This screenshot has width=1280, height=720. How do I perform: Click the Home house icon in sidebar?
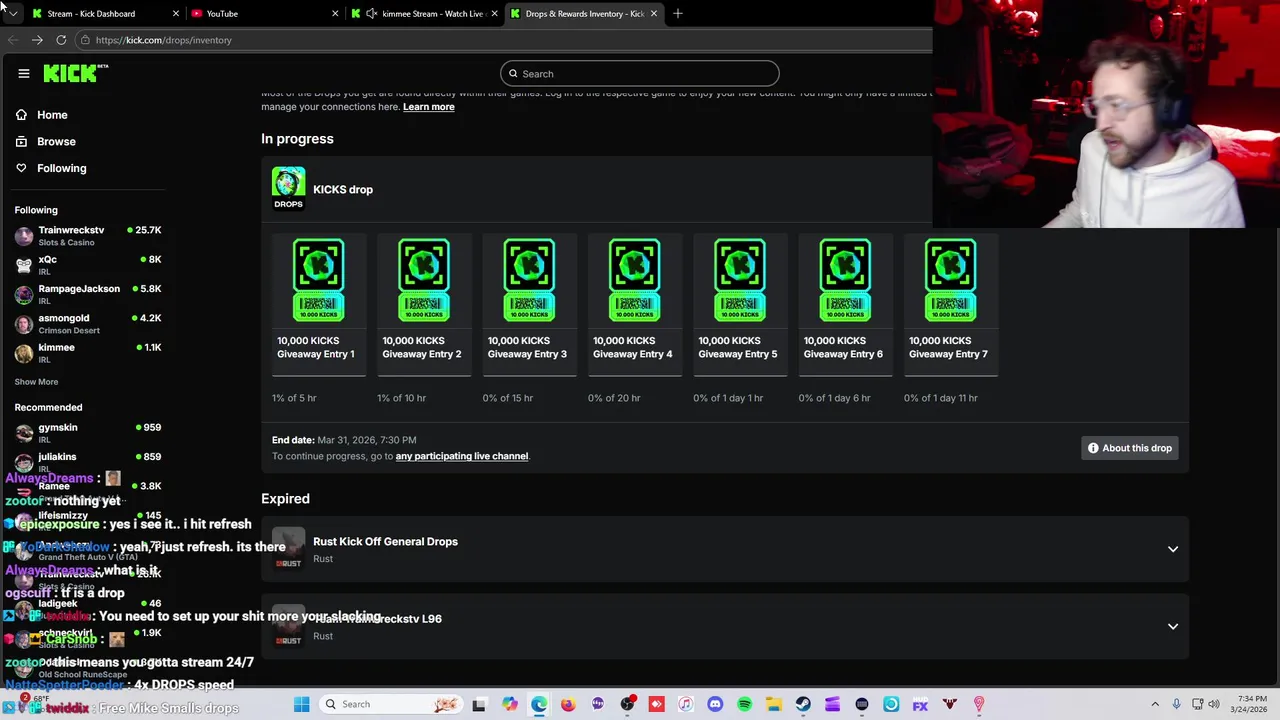[x=21, y=115]
